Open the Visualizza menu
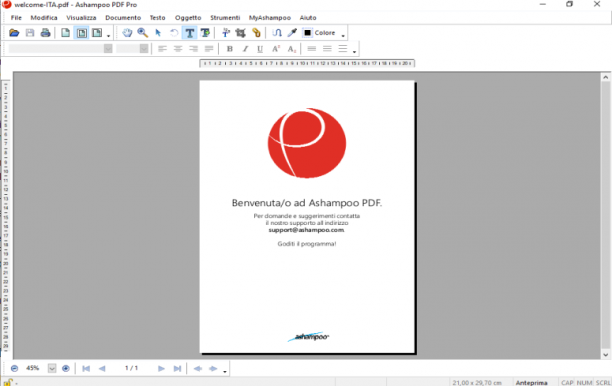Viewport: 612px width, 386px height. [x=81, y=18]
